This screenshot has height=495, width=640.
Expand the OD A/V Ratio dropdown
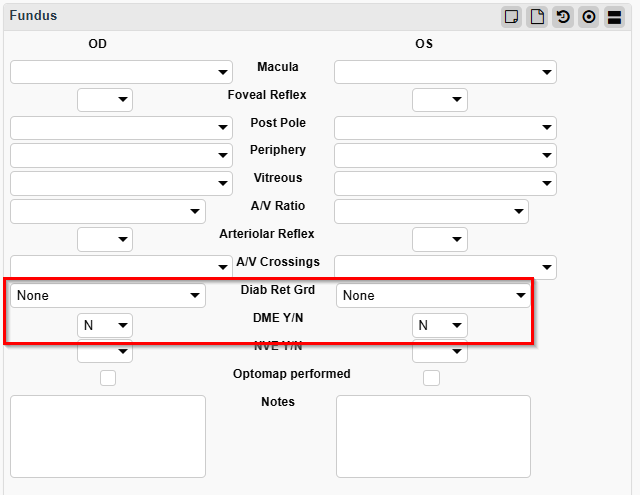point(108,211)
